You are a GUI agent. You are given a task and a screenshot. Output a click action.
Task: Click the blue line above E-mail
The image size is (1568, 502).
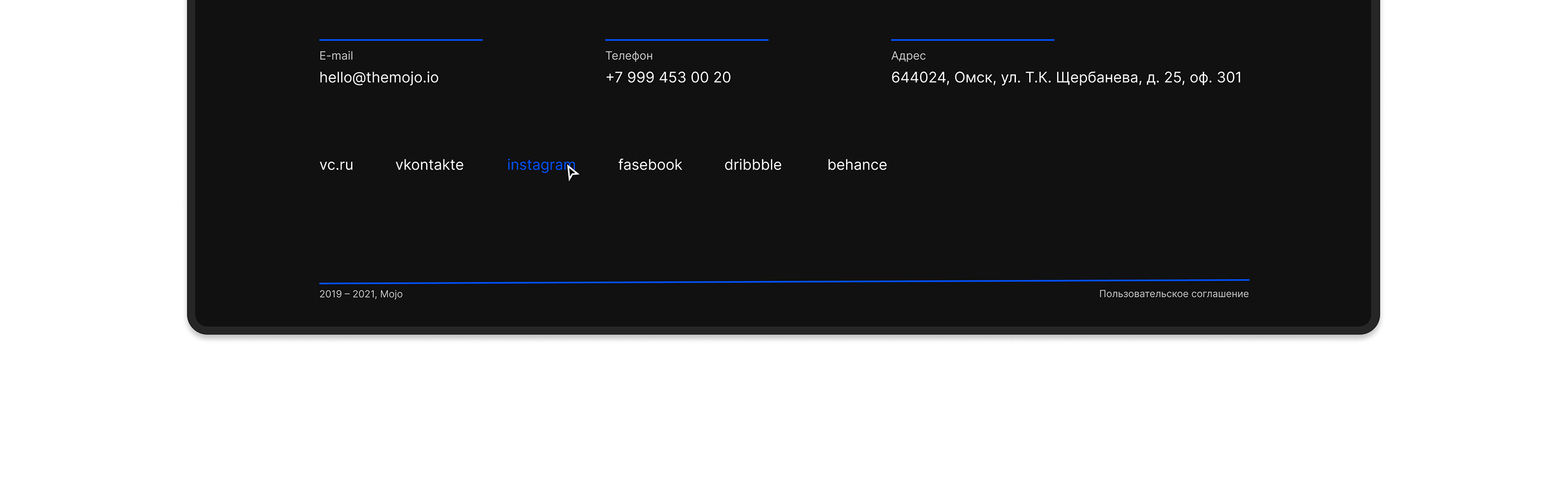coord(400,40)
